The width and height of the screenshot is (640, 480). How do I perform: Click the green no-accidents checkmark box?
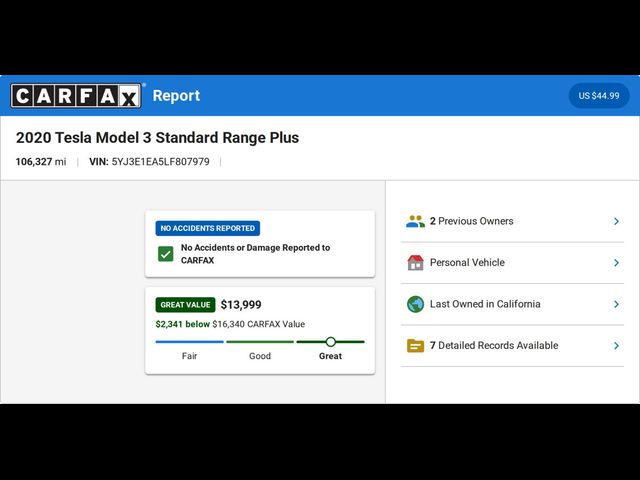click(166, 254)
